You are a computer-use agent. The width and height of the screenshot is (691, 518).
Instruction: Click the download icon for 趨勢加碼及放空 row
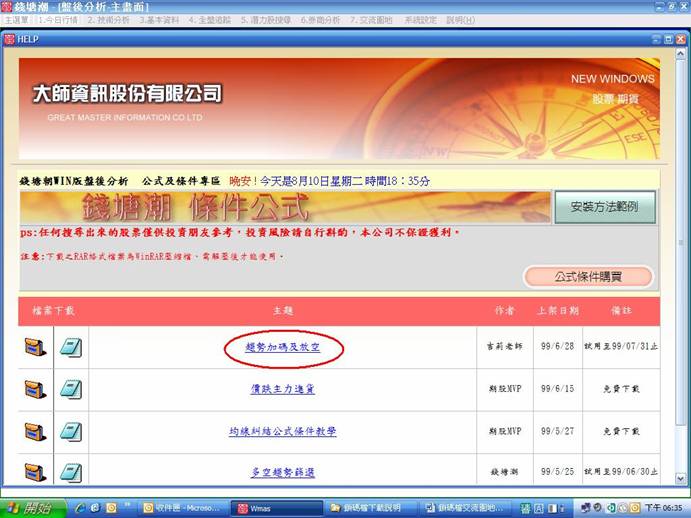[x=35, y=347]
